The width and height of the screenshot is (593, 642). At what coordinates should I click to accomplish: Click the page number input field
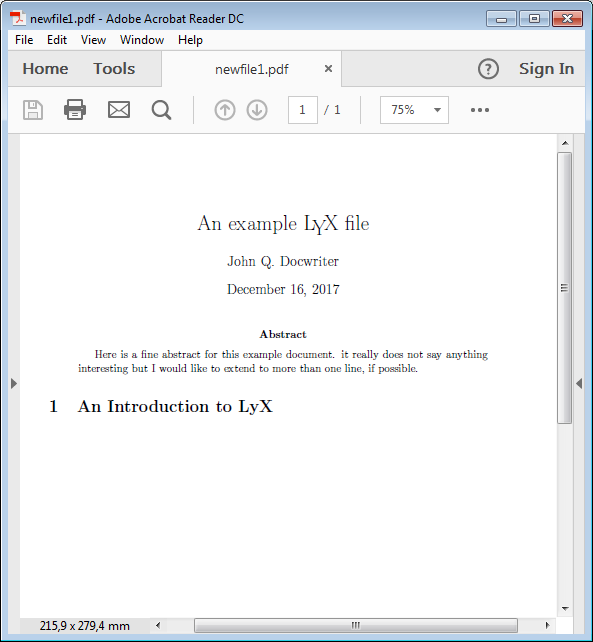303,110
